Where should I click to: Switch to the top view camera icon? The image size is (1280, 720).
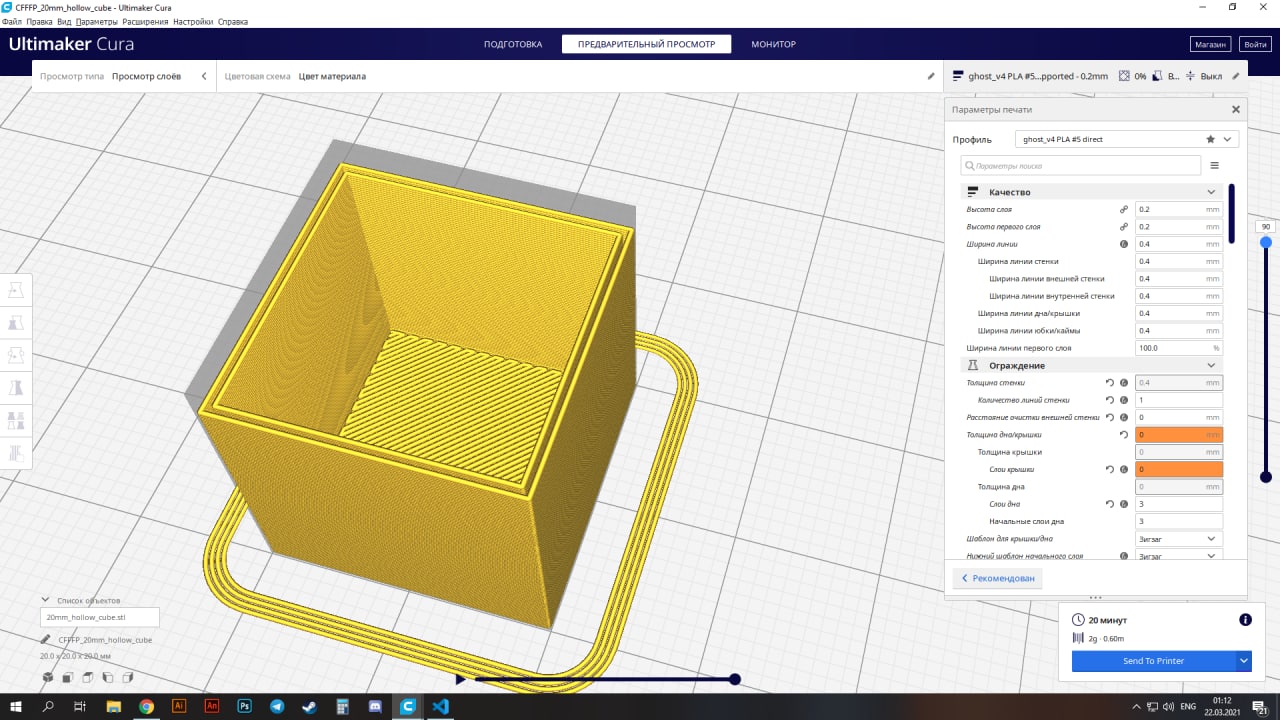pos(87,677)
